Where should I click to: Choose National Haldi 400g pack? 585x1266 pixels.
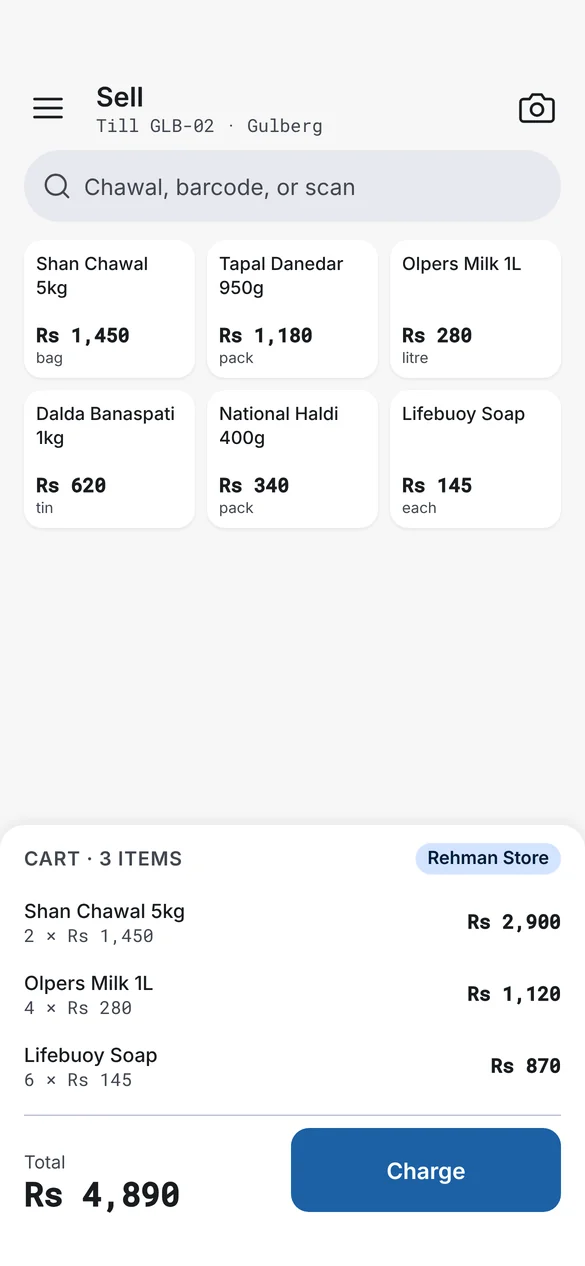click(x=292, y=459)
